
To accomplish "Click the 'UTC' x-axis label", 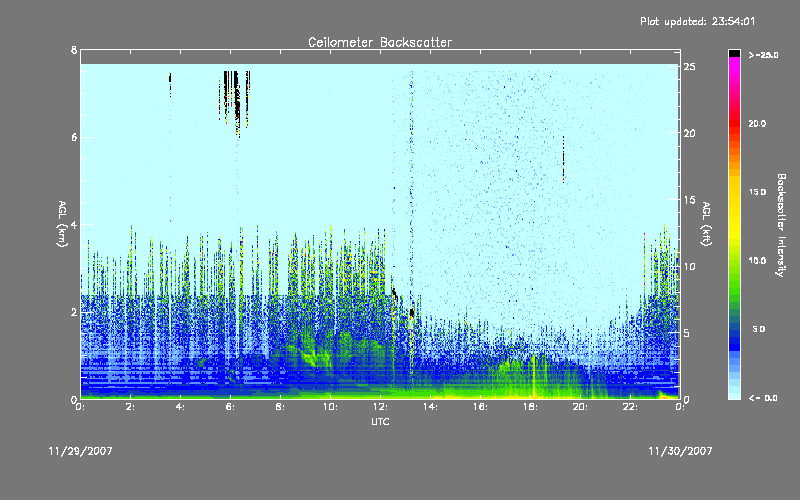I will [380, 421].
